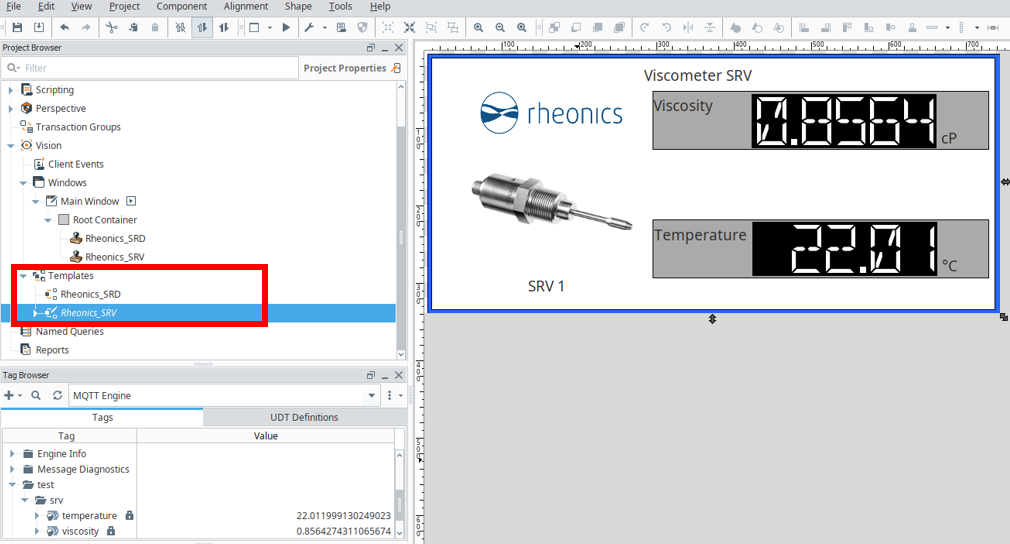
Task: Switch to the UDT Definitions tab
Action: [304, 417]
